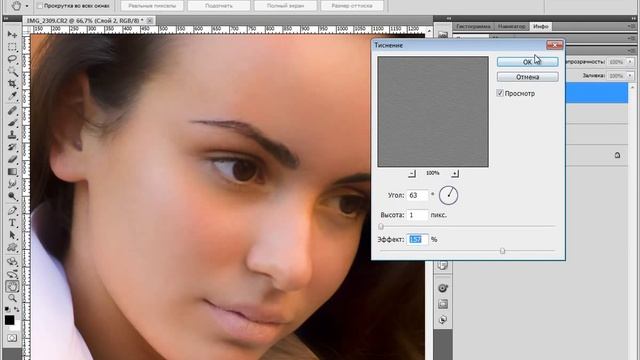The width and height of the screenshot is (640, 360).
Task: Click the Эффект percentage input field
Action: pos(418,239)
